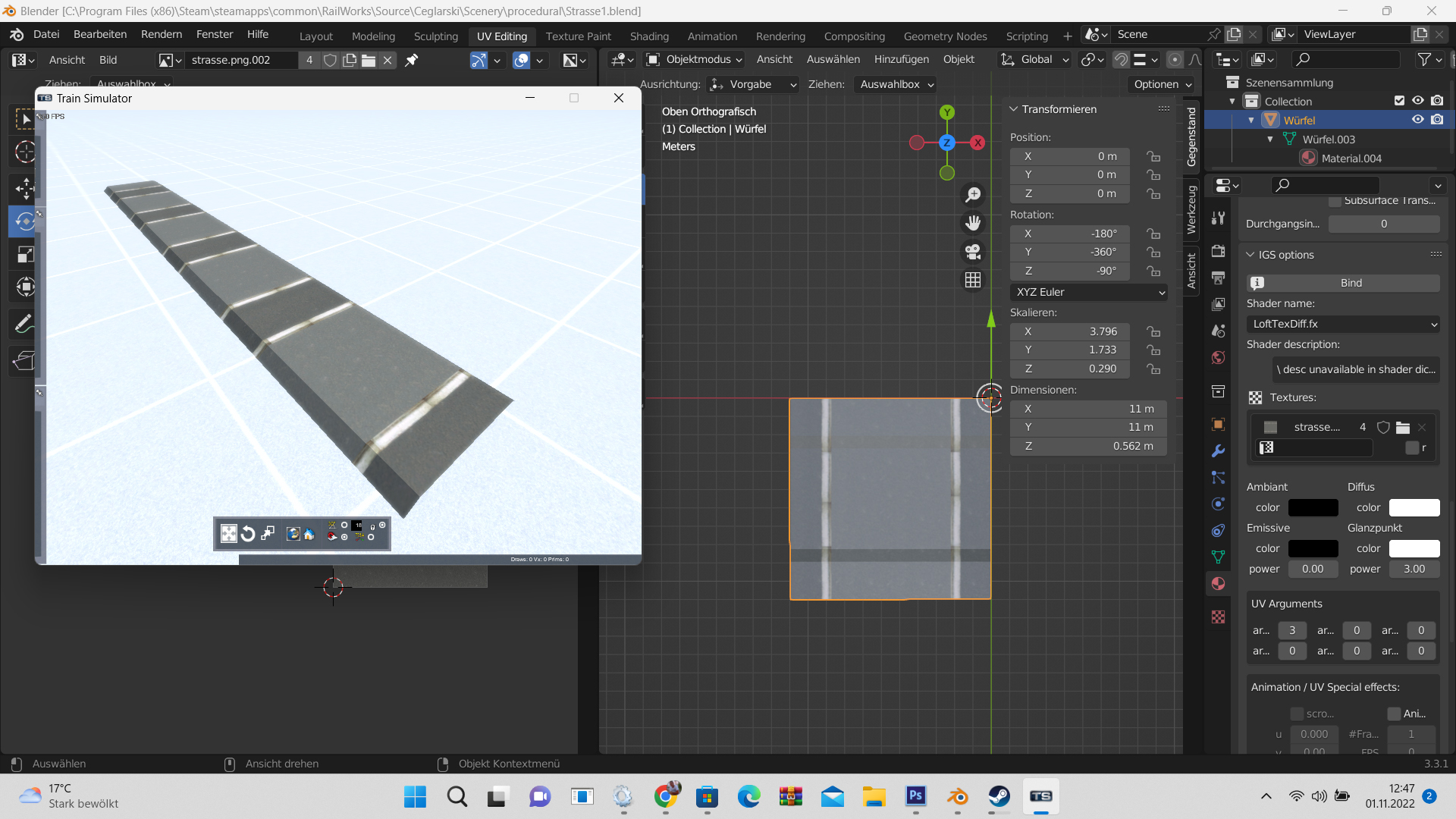Switch perspective/orthographic with the grid icon
Image resolution: width=1456 pixels, height=819 pixels.
click(x=973, y=280)
